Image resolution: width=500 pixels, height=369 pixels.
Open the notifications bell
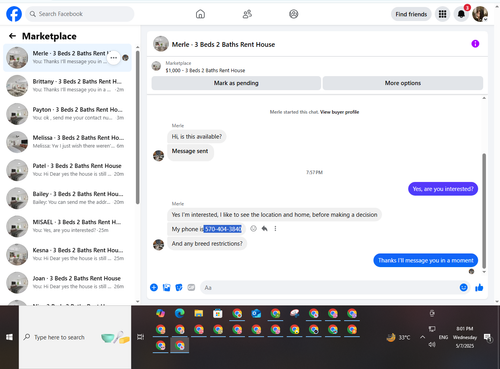click(461, 14)
